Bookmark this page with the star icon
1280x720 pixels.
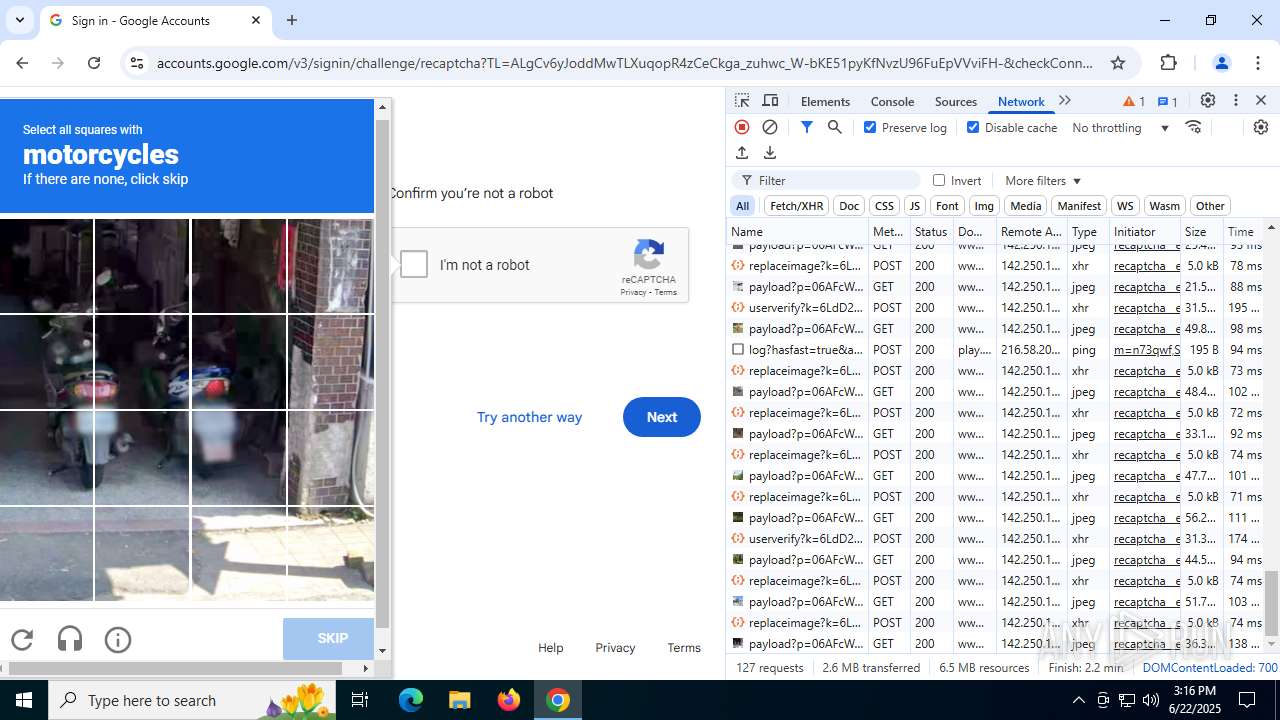click(x=1118, y=63)
